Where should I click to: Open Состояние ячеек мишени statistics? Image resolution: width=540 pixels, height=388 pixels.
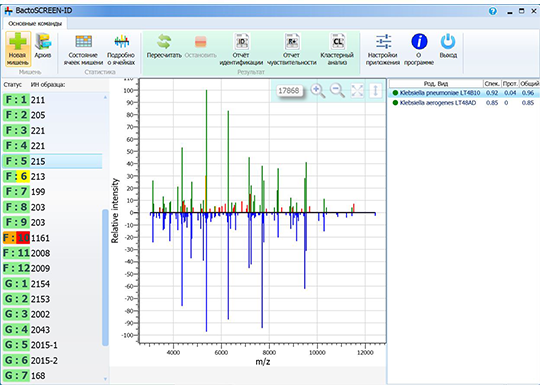pyautogui.click(x=83, y=49)
